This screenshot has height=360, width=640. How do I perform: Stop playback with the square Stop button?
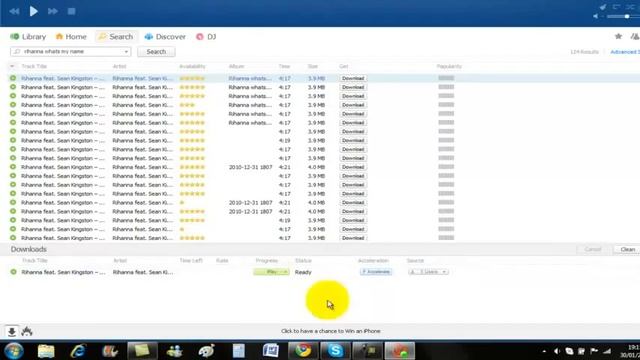coord(71,11)
